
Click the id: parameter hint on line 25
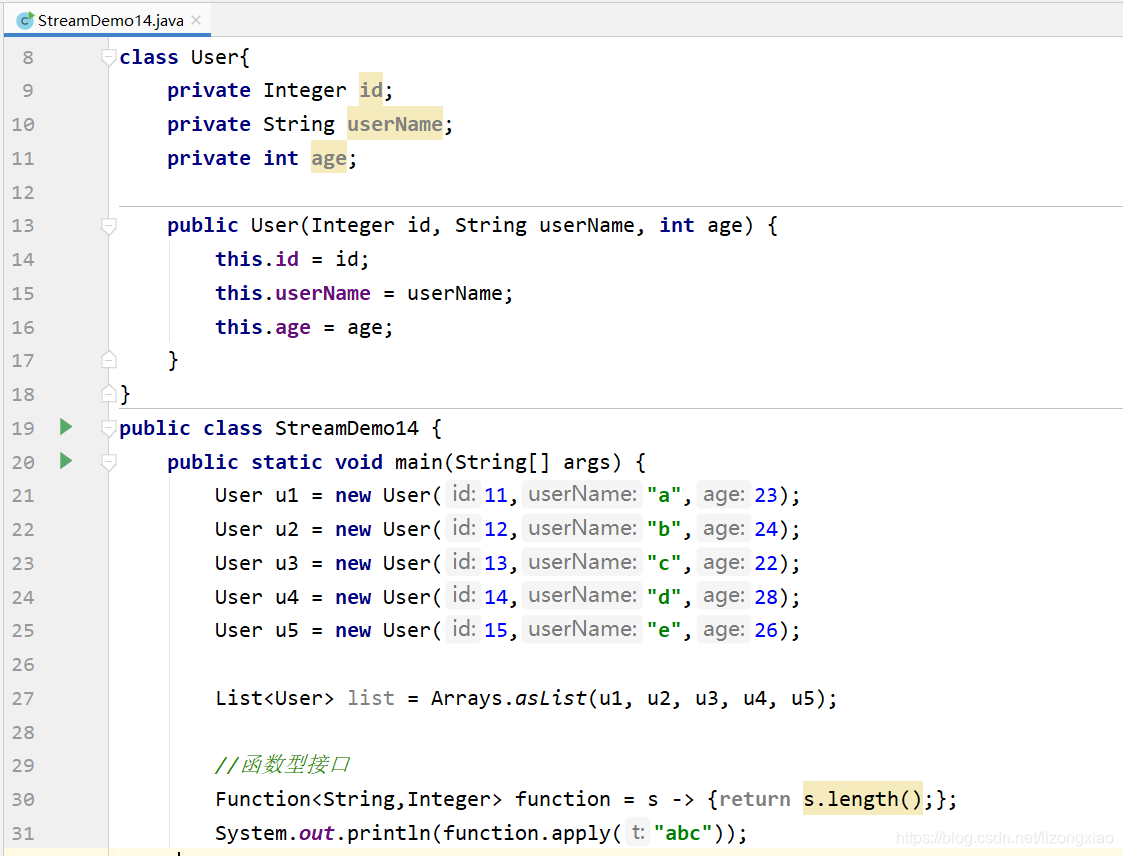click(463, 629)
